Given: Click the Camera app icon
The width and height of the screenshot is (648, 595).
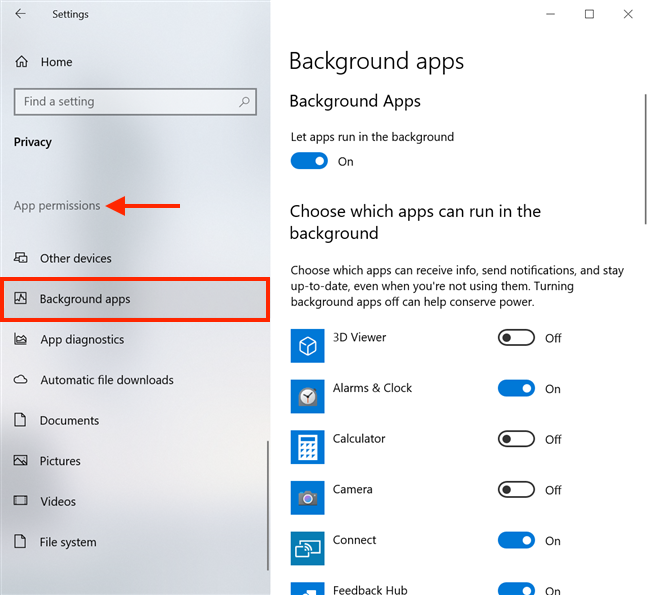Looking at the screenshot, I should tap(307, 498).
